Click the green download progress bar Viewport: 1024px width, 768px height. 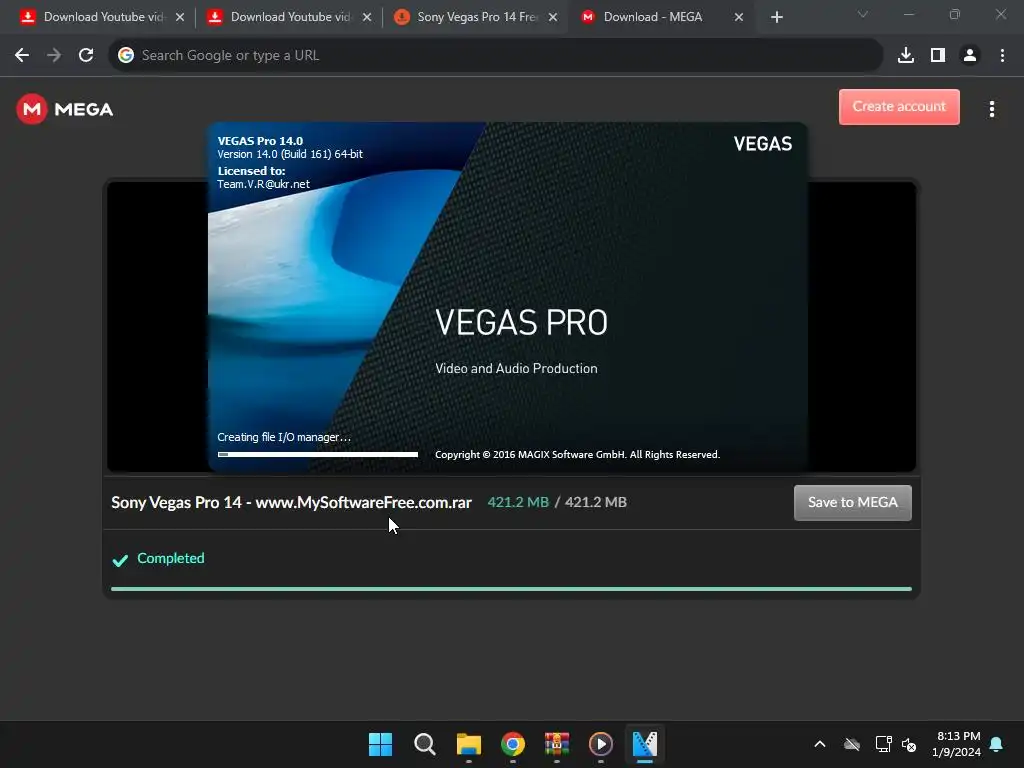511,589
